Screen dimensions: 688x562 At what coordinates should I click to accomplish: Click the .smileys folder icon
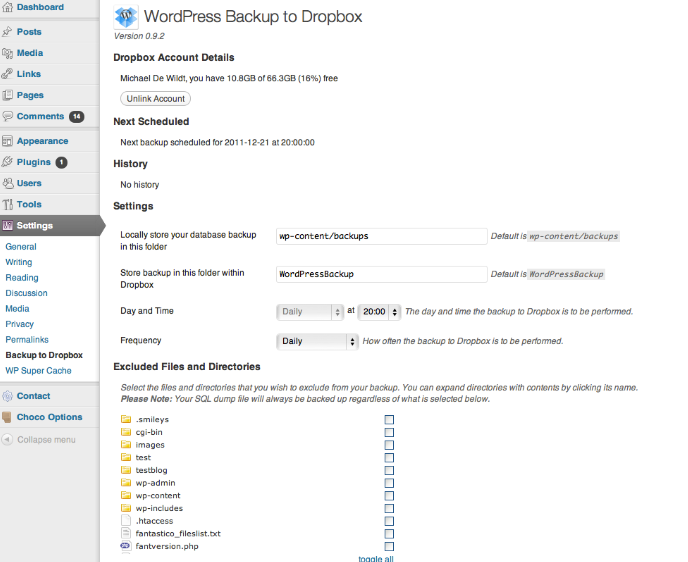126,419
